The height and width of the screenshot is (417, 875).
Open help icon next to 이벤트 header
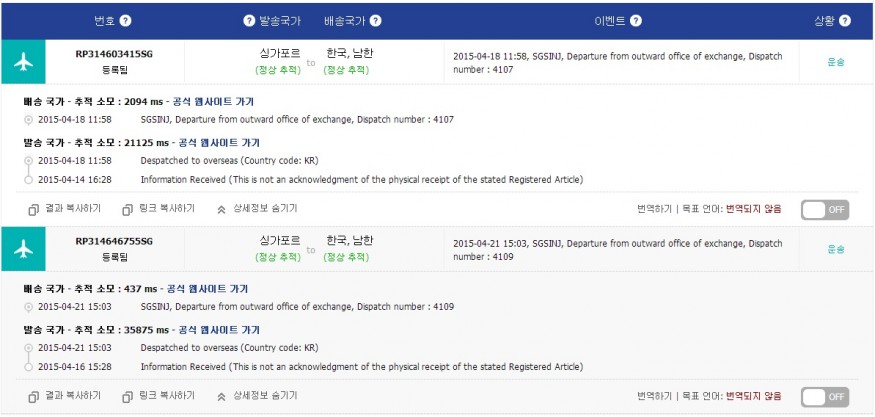636,21
